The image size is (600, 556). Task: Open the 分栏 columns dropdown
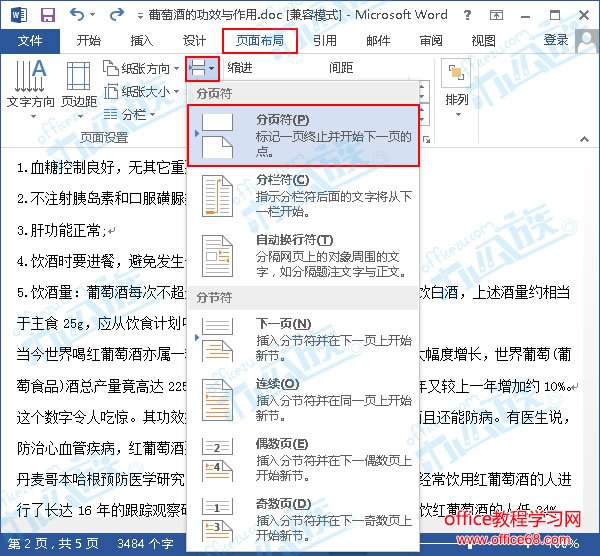point(129,114)
